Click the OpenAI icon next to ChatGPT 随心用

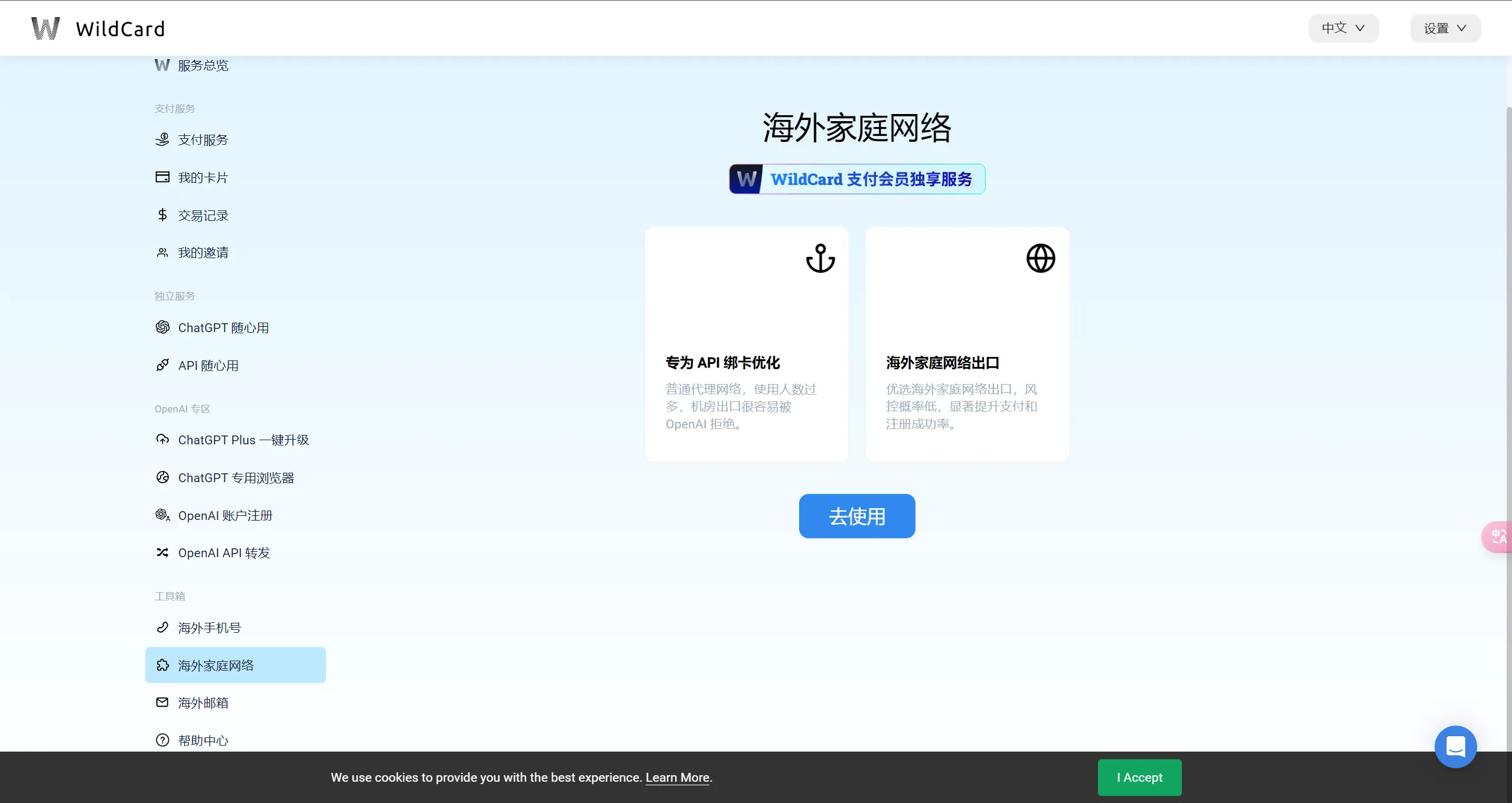tap(162, 327)
